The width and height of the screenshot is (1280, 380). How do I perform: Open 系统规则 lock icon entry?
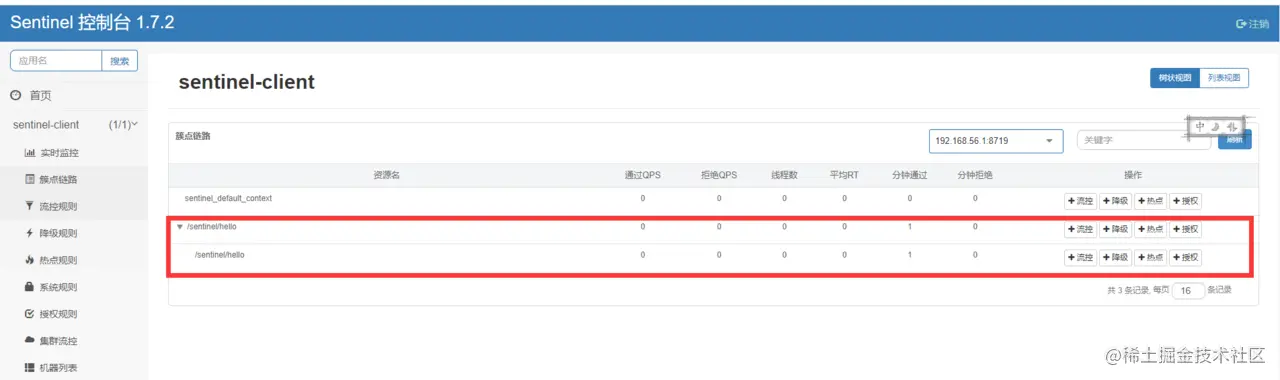point(52,287)
